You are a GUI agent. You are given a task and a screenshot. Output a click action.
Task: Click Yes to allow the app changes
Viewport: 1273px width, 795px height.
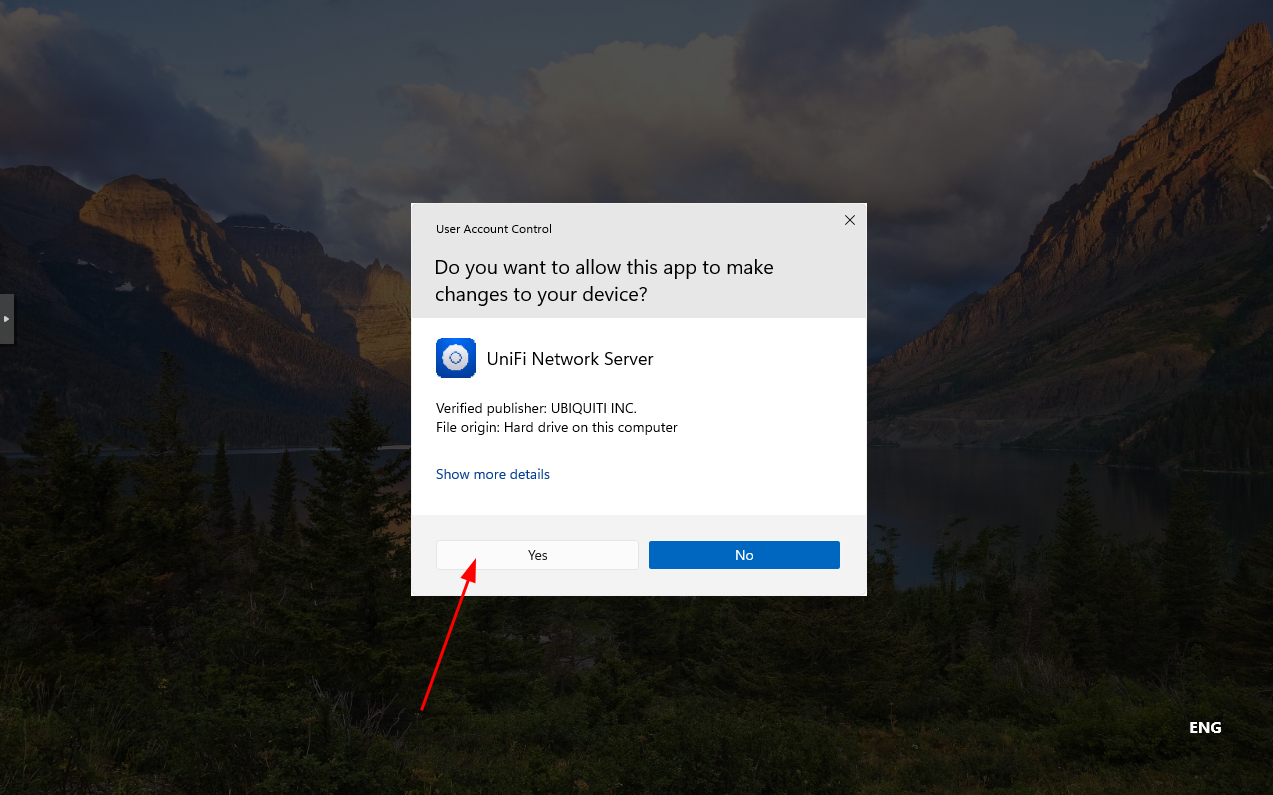(x=537, y=555)
